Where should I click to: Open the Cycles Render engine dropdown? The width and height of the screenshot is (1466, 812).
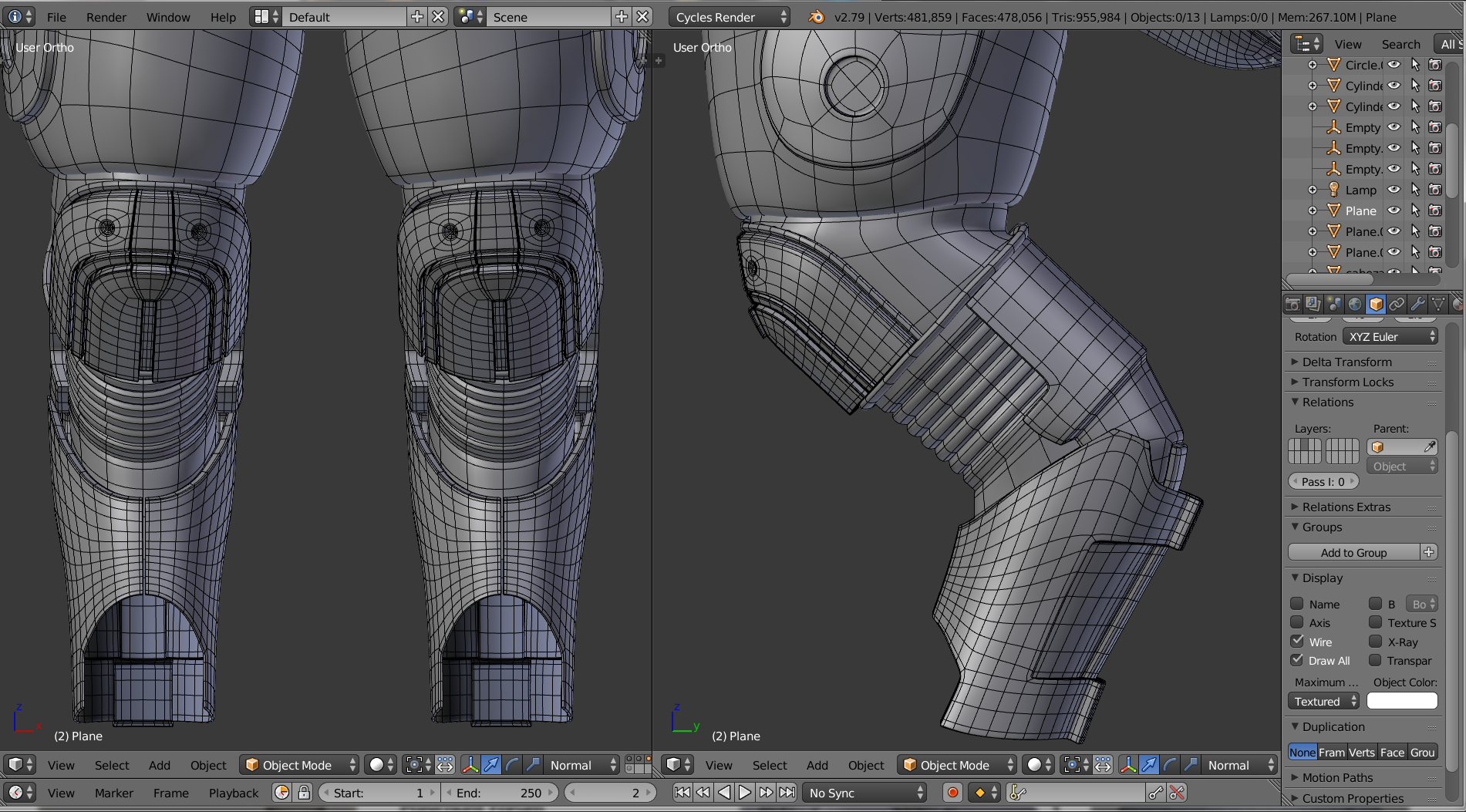point(730,17)
